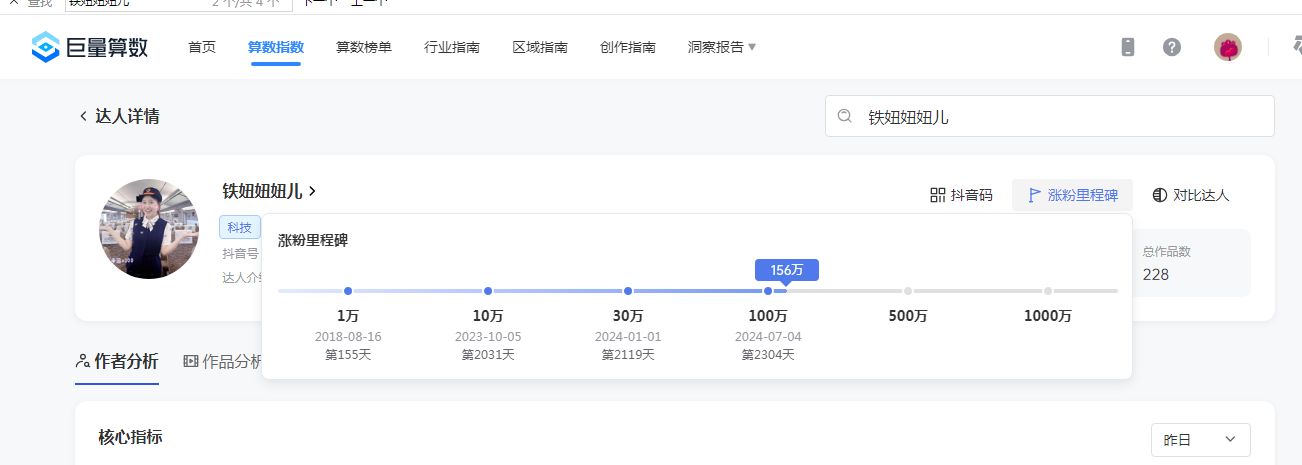Click the 达人详情 back link
The width and height of the screenshot is (1302, 465).
pyautogui.click(x=119, y=116)
